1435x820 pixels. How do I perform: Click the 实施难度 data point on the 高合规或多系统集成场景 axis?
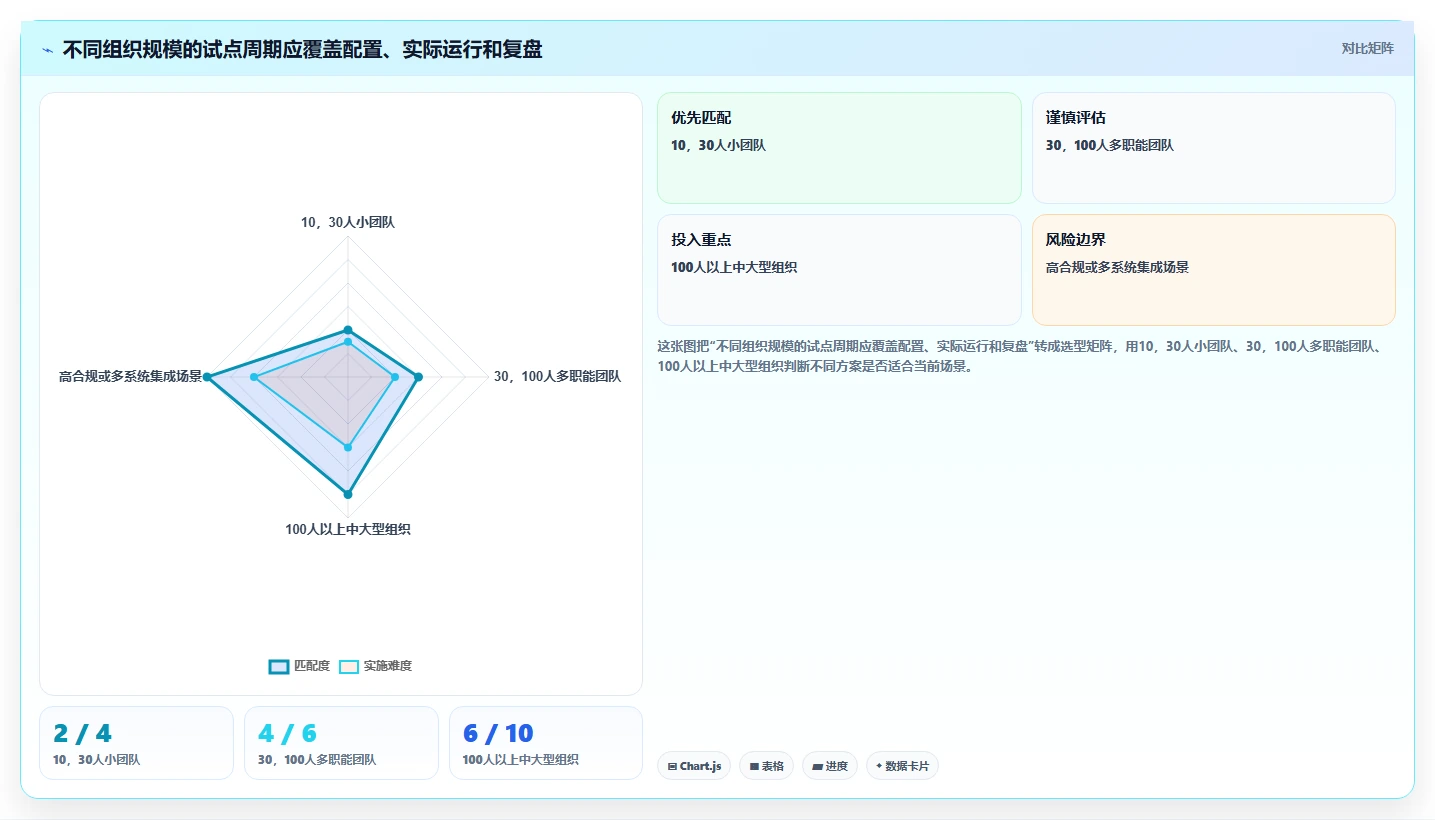[x=254, y=377]
